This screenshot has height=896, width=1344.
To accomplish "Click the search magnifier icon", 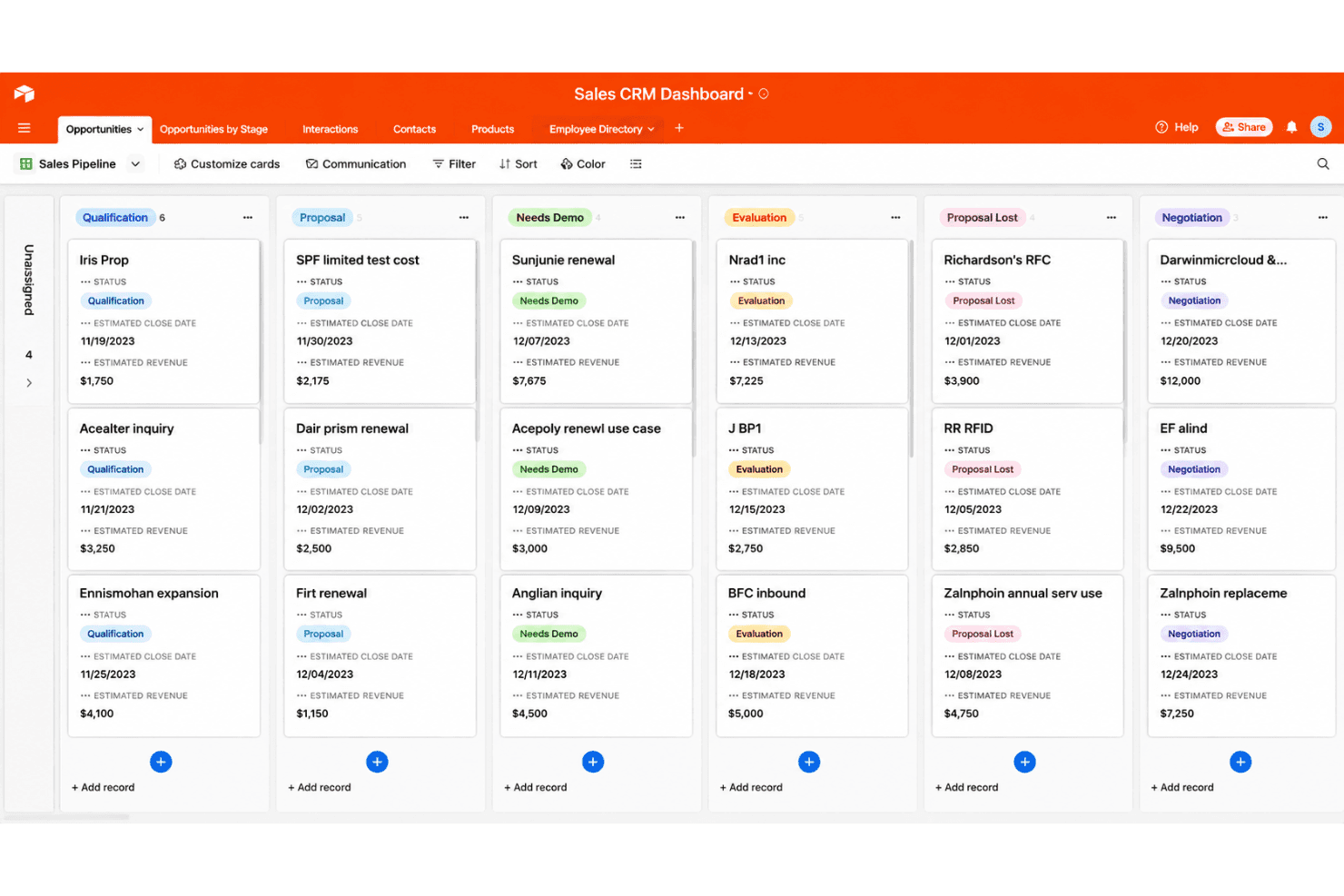I will [x=1323, y=164].
